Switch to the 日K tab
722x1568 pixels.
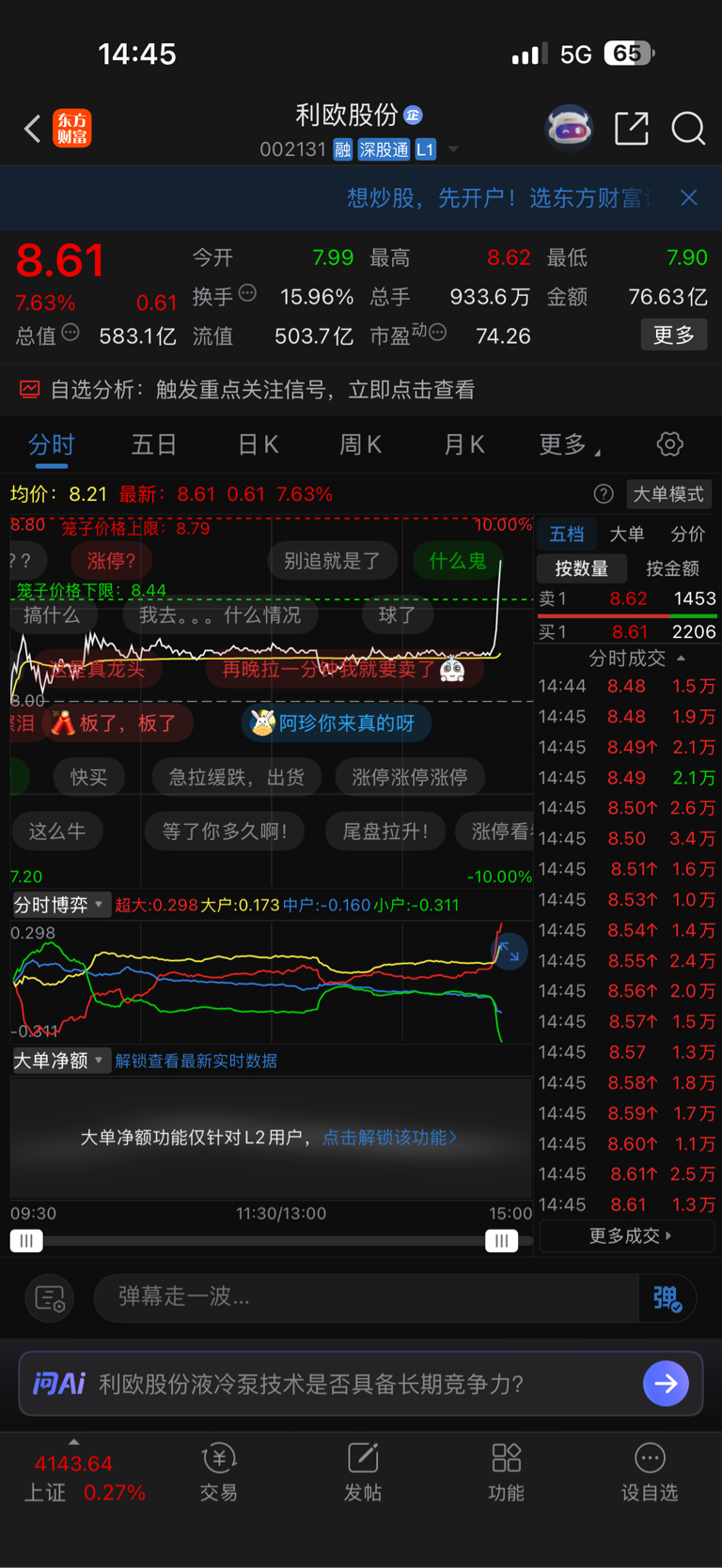tap(258, 444)
